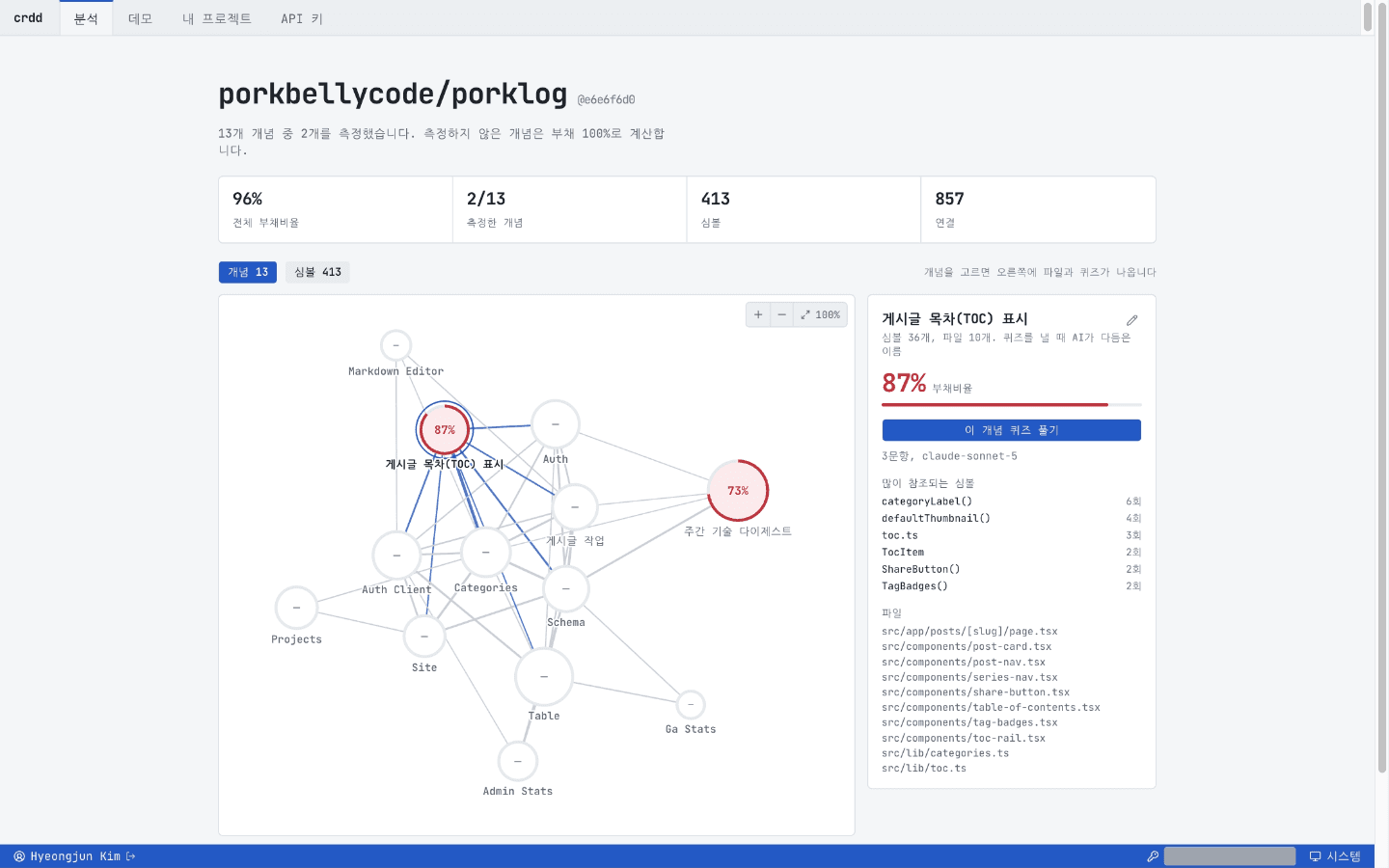The height and width of the screenshot is (868, 1389).
Task: Click the page vertical scrollbar
Action: click(x=1382, y=386)
